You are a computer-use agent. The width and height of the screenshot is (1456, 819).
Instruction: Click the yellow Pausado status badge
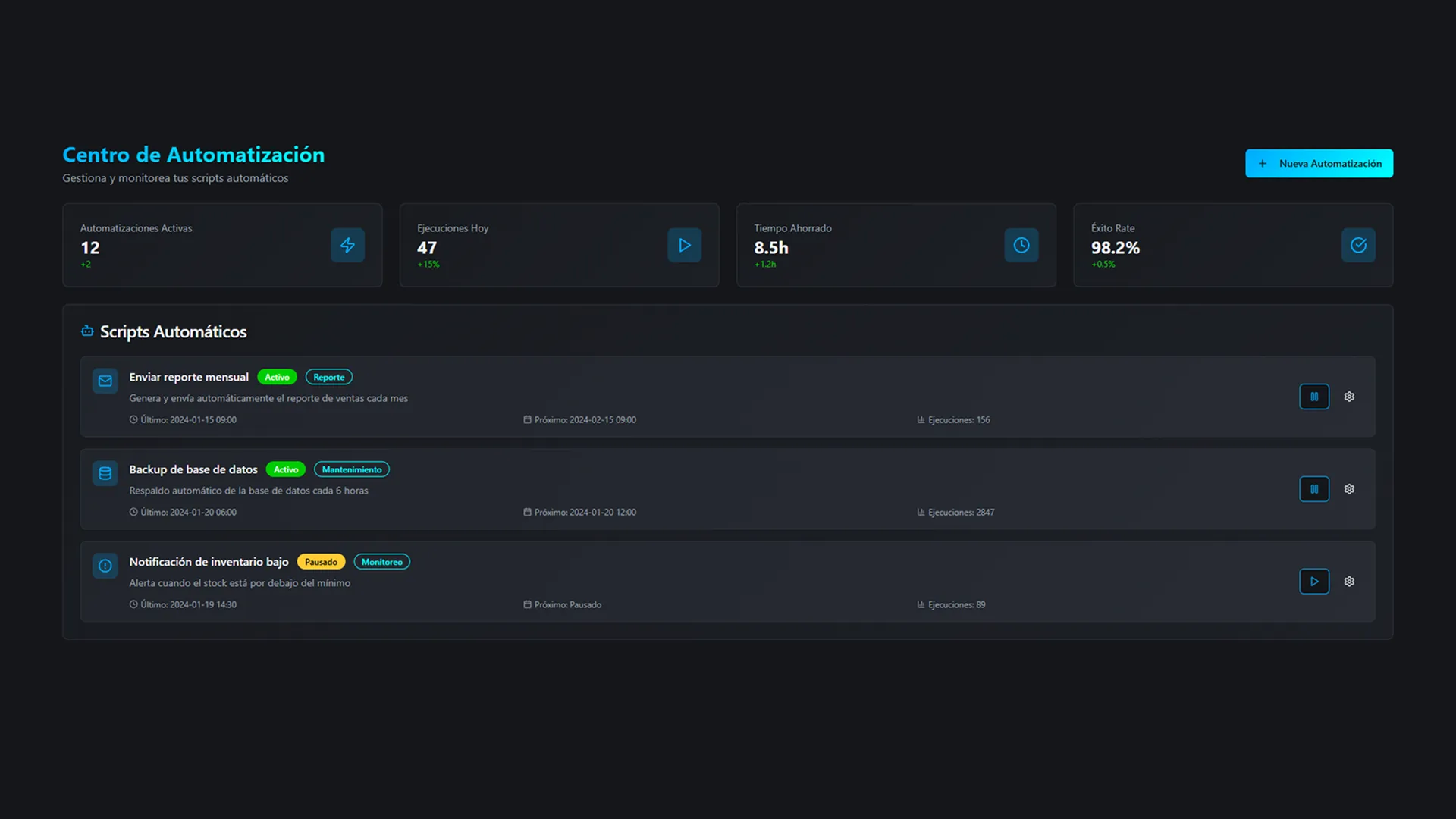[x=321, y=562]
